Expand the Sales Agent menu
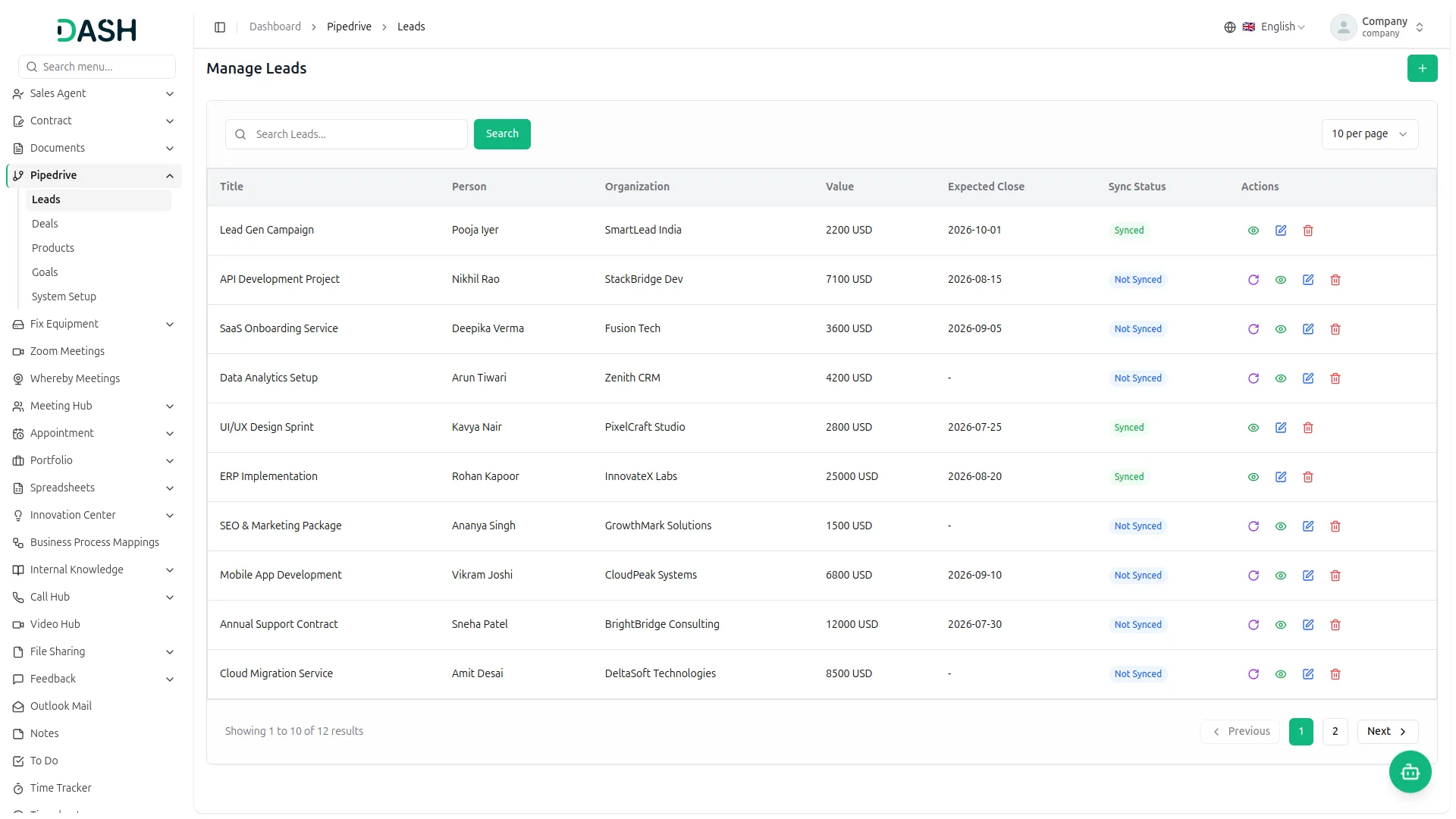Viewport: 1456px width, 819px height. click(94, 93)
